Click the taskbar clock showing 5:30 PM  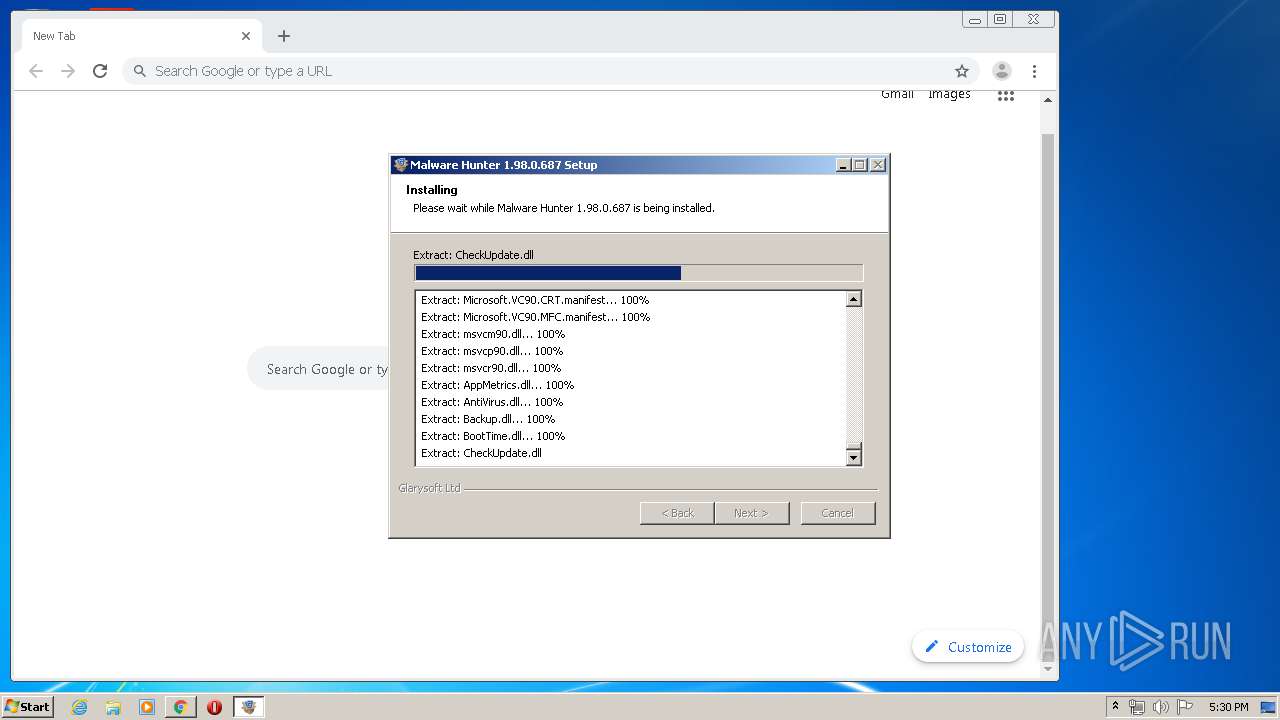pyautogui.click(x=1228, y=707)
